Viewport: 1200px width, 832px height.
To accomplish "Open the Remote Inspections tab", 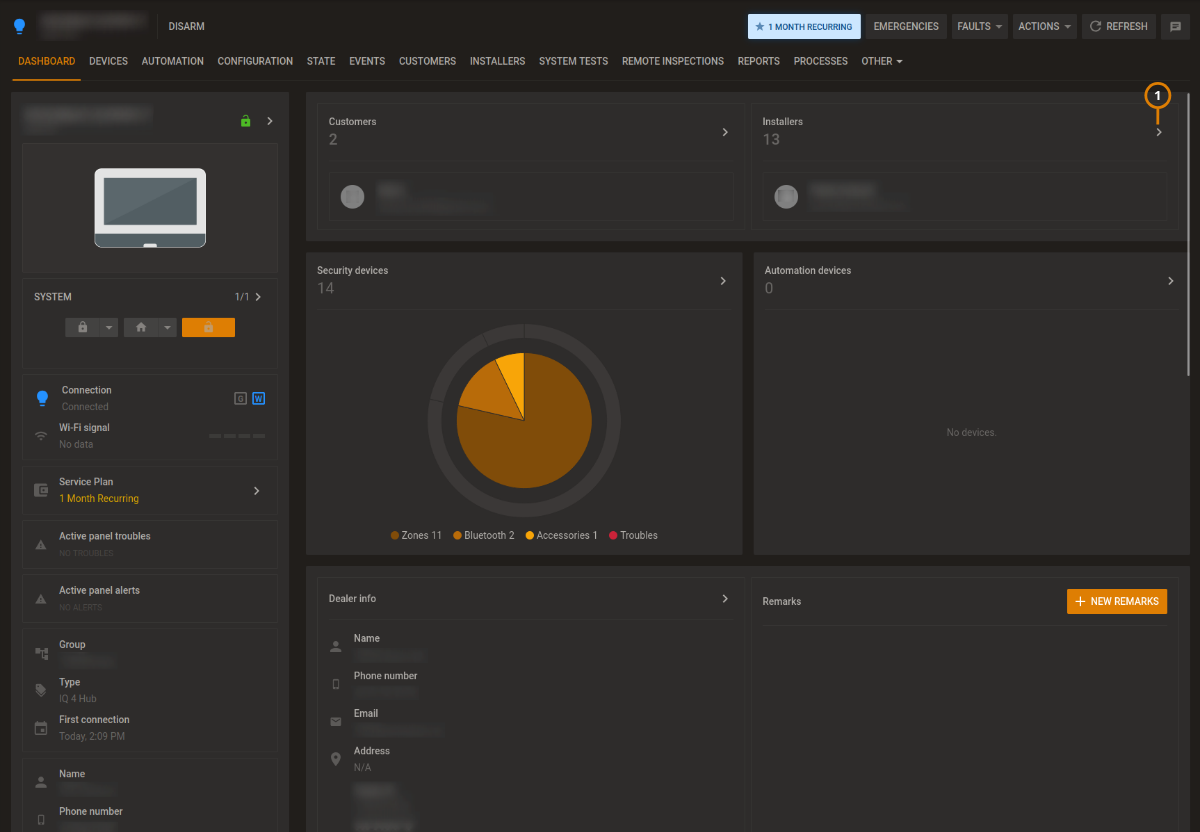I will click(x=672, y=61).
